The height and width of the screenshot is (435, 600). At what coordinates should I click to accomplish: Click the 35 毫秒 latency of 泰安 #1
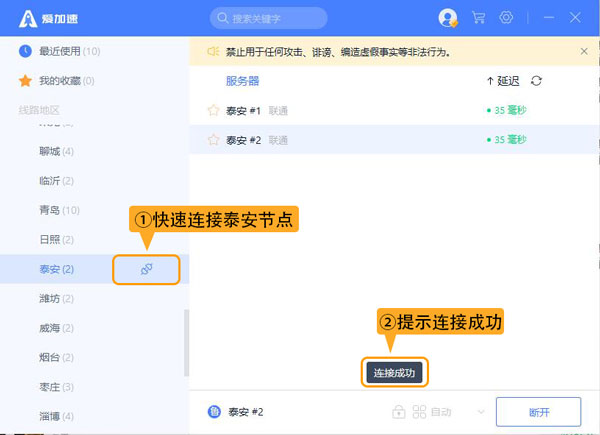tap(507, 110)
